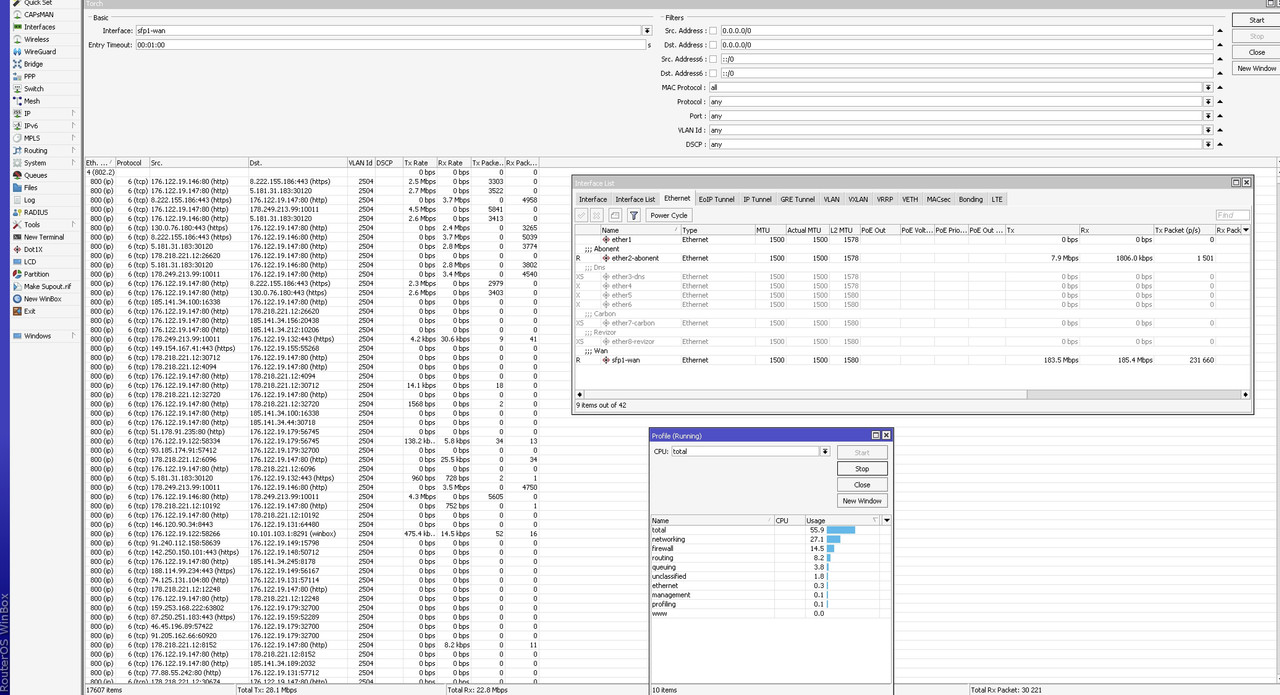Open the Log sidebar entry
The height and width of the screenshot is (695, 1280).
click(30, 200)
